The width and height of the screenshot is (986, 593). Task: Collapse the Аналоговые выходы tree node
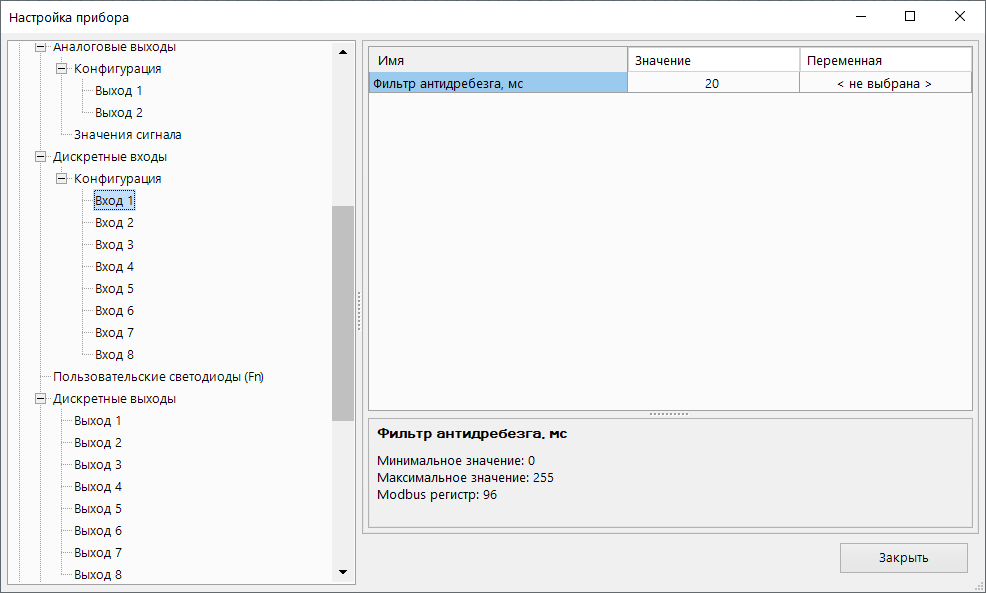[41, 47]
